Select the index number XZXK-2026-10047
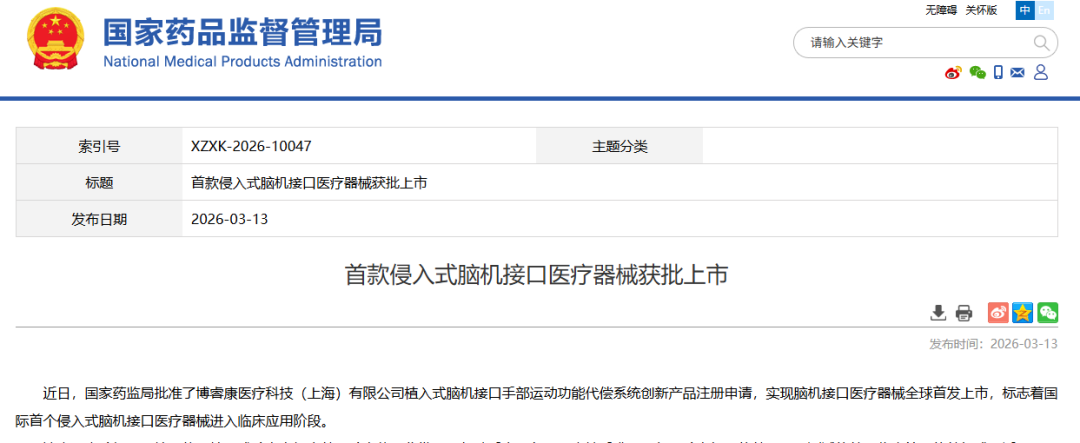 (x=251, y=146)
